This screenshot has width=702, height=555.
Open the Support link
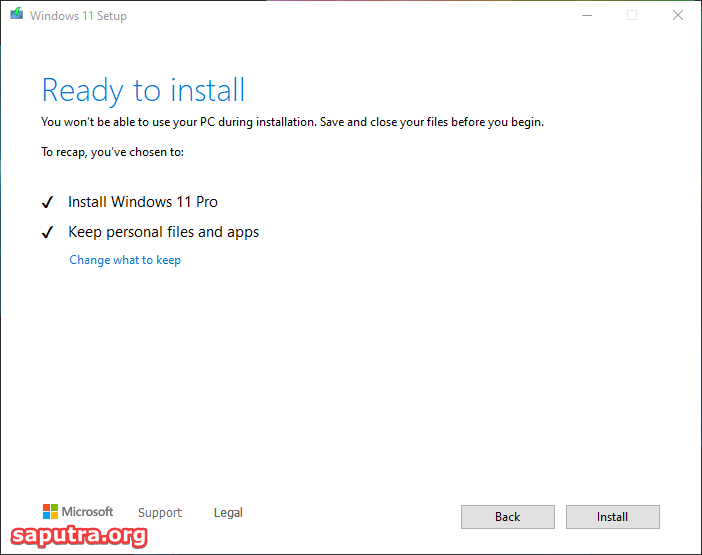(160, 512)
